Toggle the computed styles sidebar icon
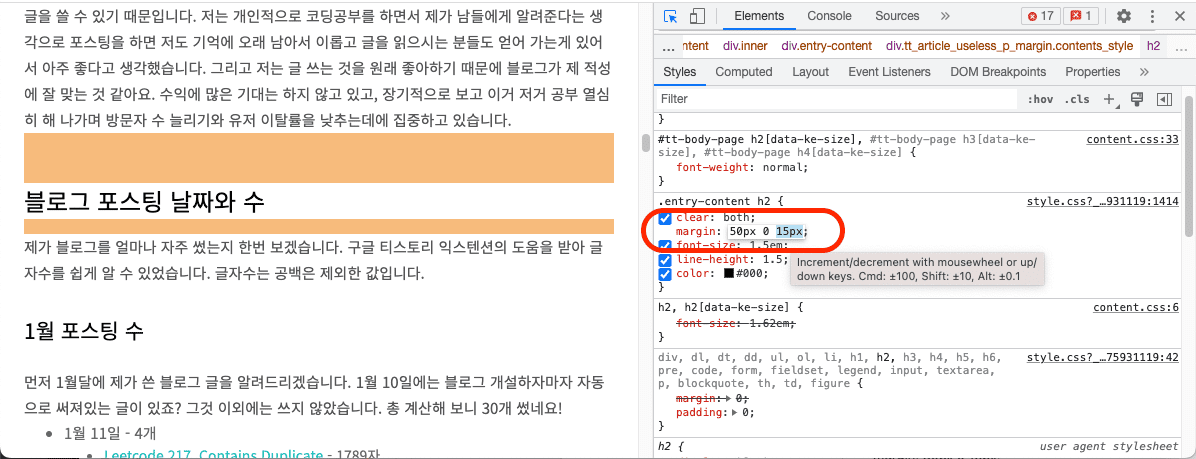 tap(1164, 99)
